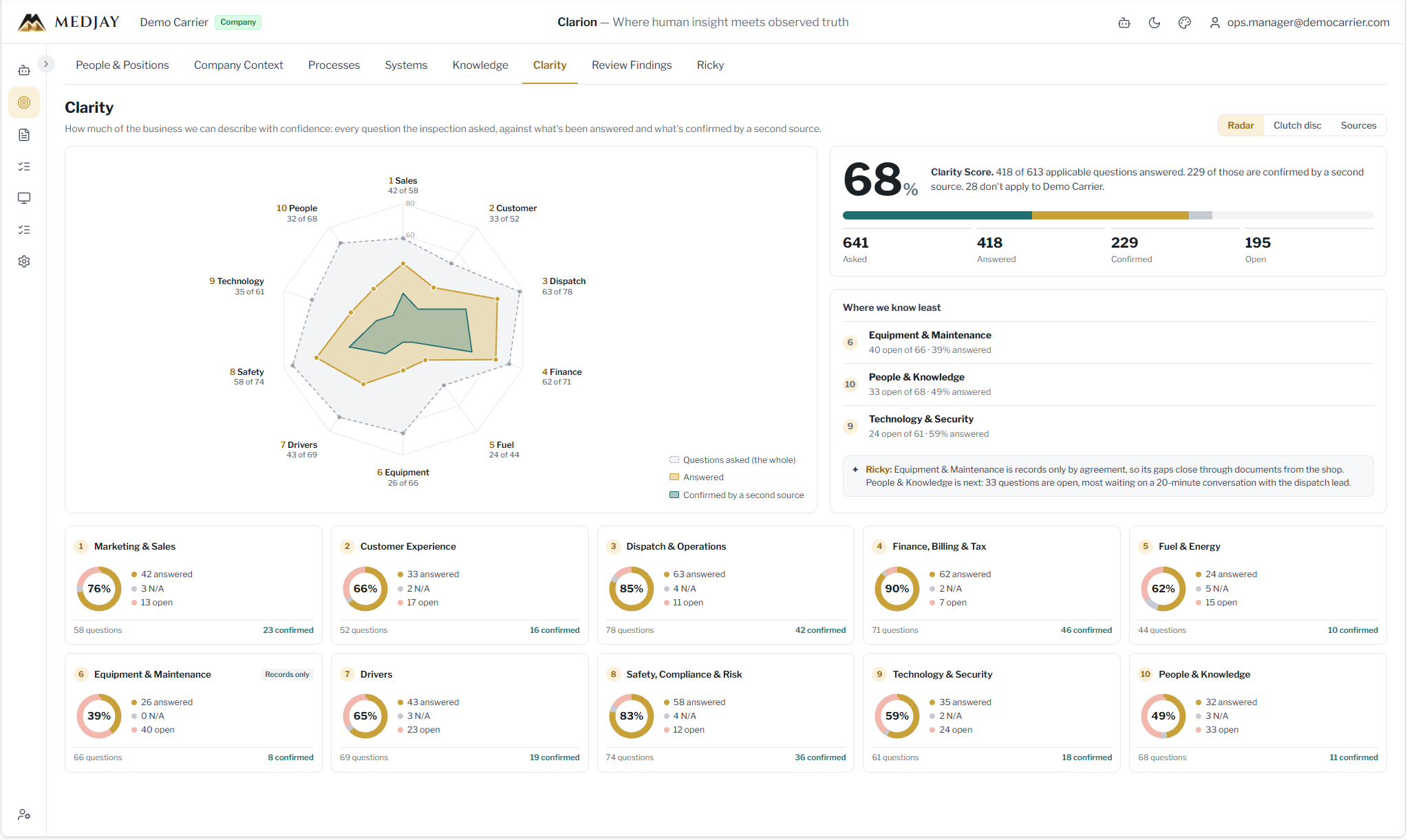Switch to the Sources view

(x=1358, y=125)
